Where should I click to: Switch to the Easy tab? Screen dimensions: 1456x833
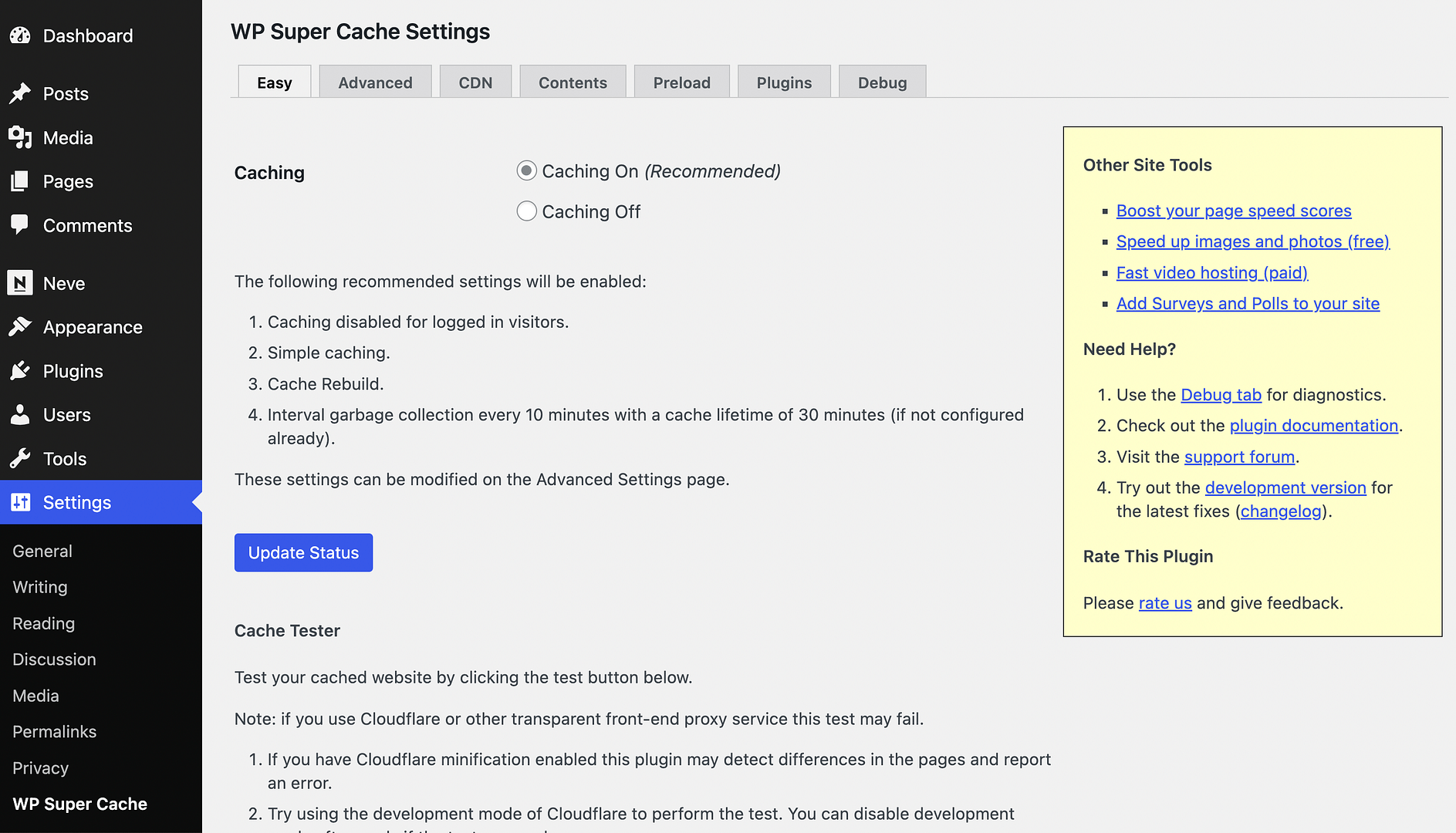point(274,82)
